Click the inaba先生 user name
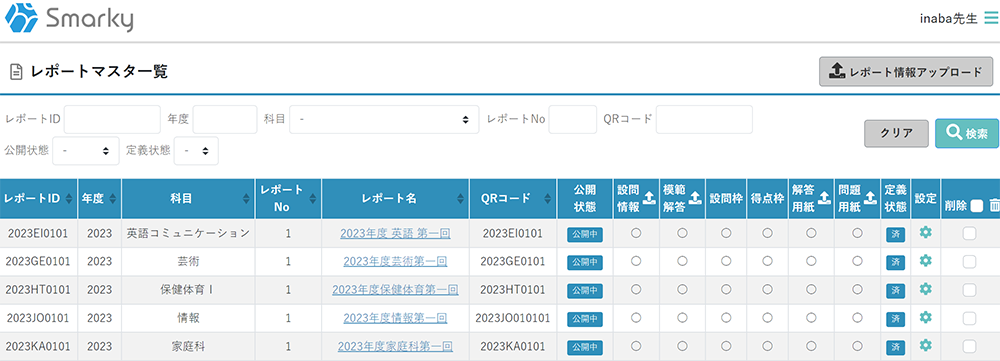Viewport: 1000px width, 361px height. (x=948, y=19)
